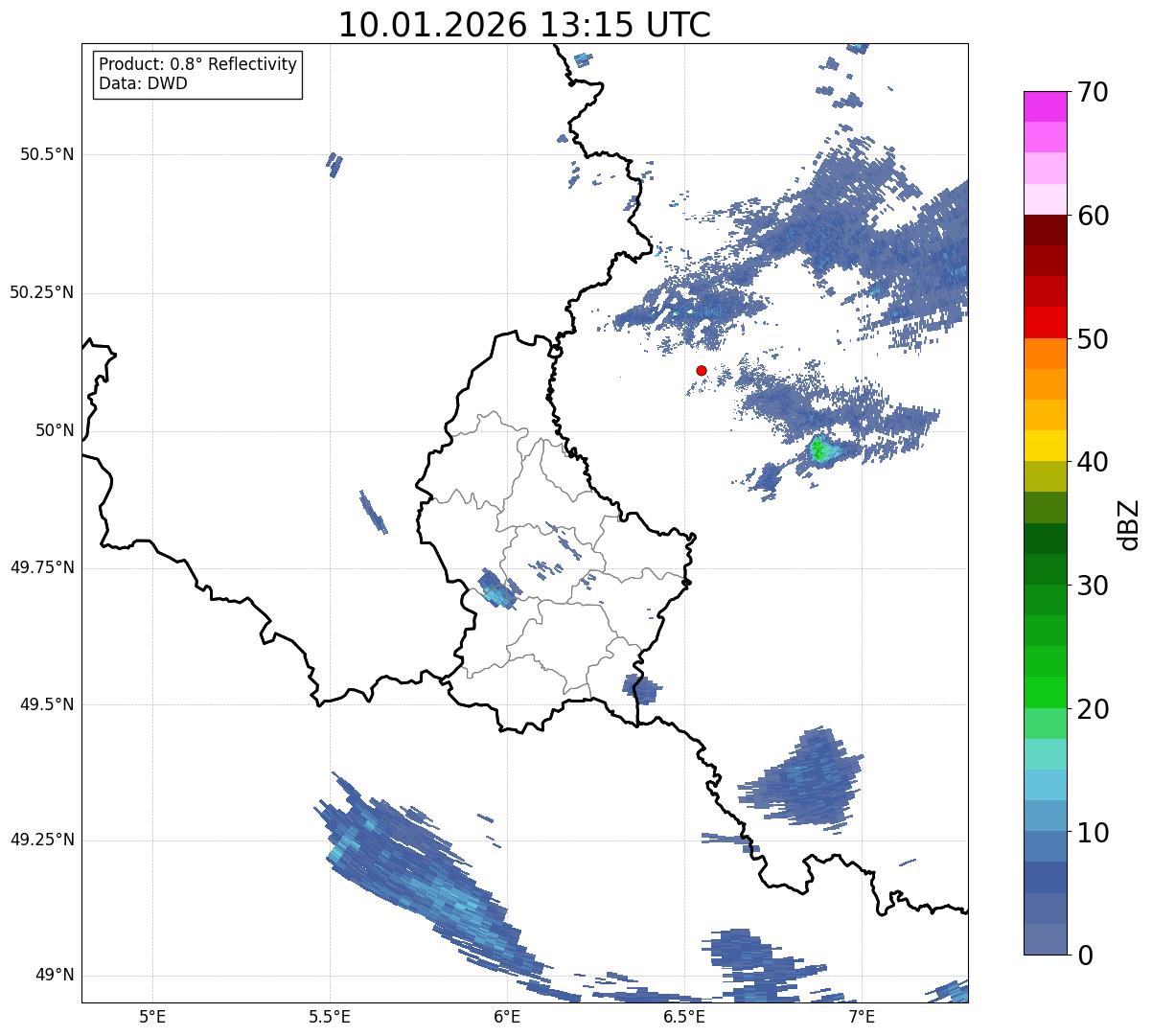Pick the magenta swatch at top of colorbar
This screenshot has height=1036, width=1152.
[x=1045, y=106]
